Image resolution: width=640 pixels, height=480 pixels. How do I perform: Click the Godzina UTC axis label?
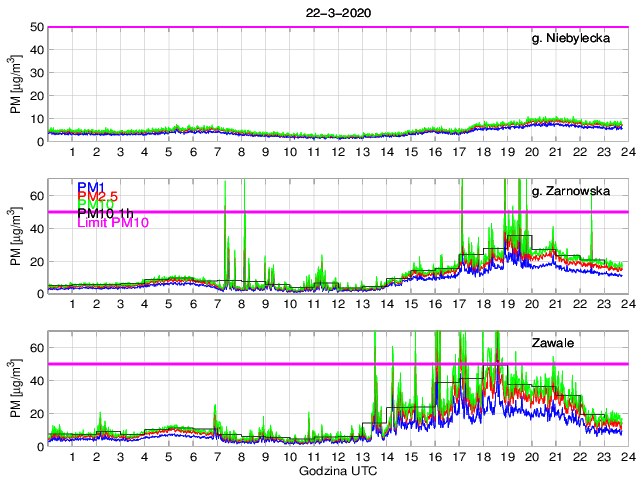(x=336, y=470)
